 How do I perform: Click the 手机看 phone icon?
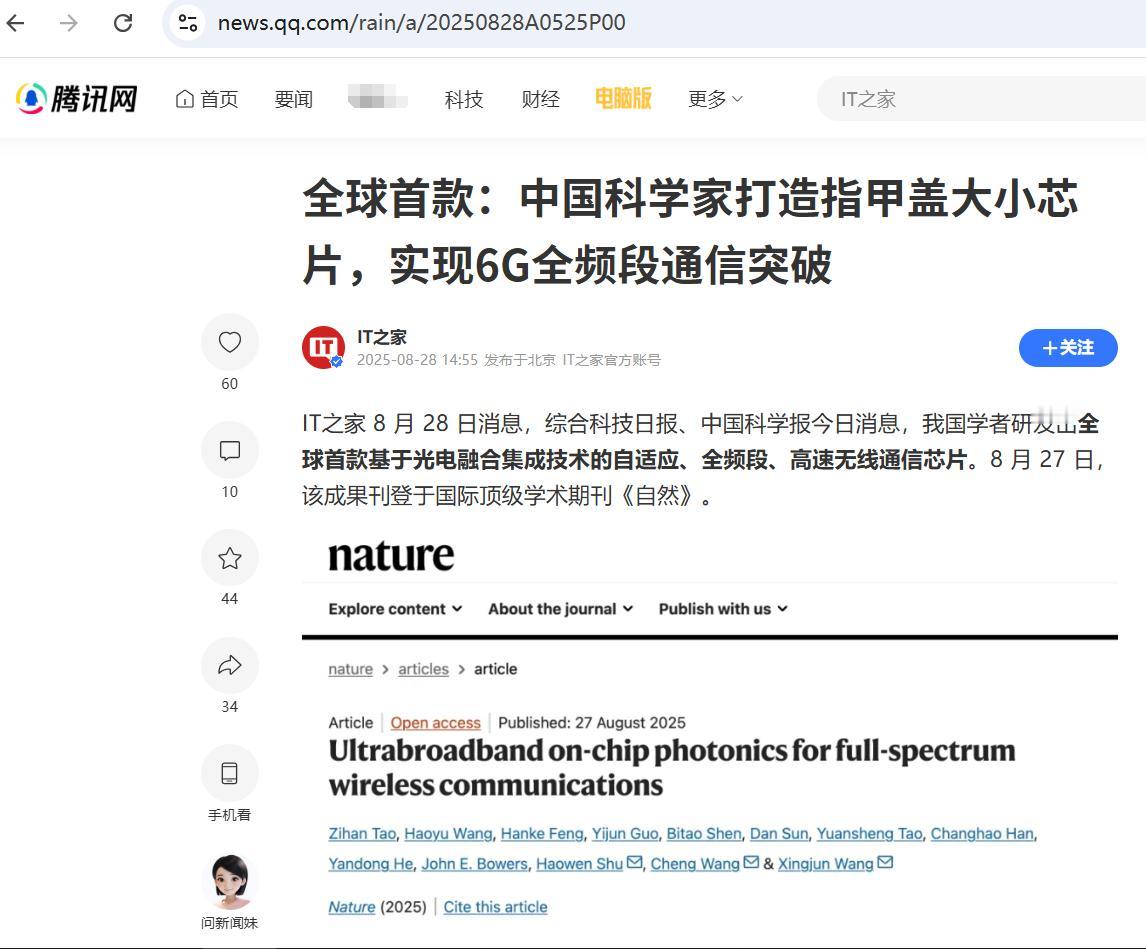229,773
